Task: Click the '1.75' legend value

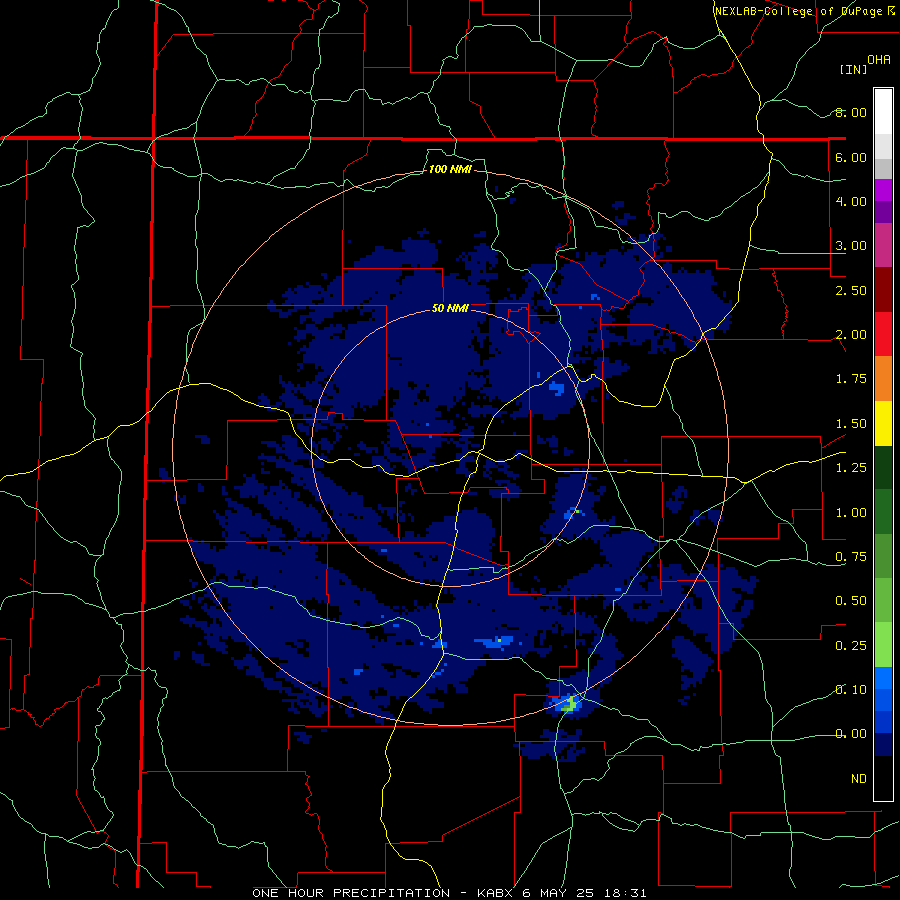Action: pyautogui.click(x=851, y=379)
